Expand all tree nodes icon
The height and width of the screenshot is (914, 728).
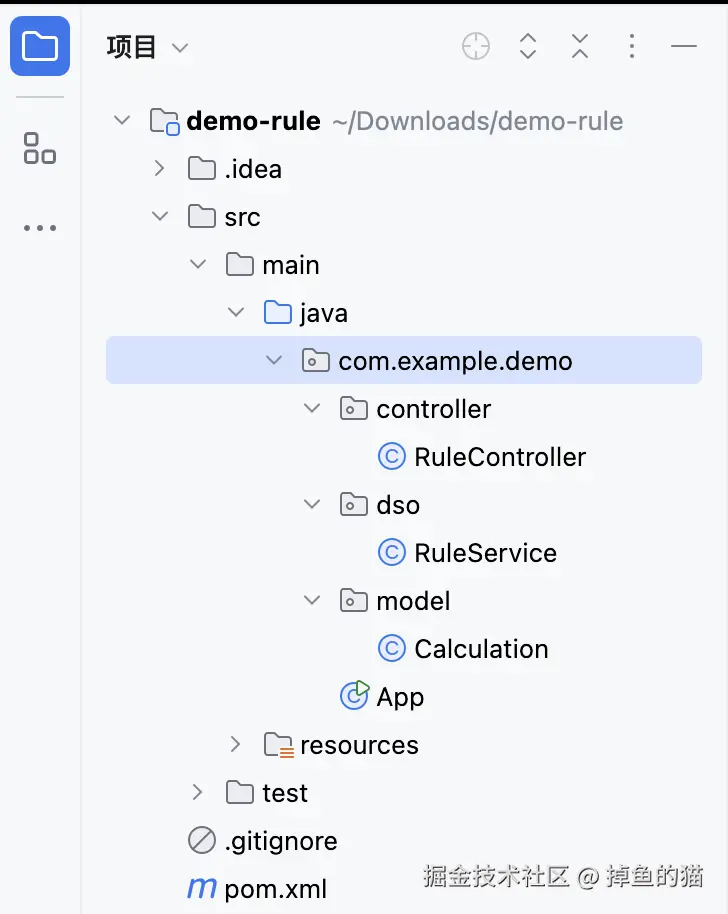tap(528, 46)
